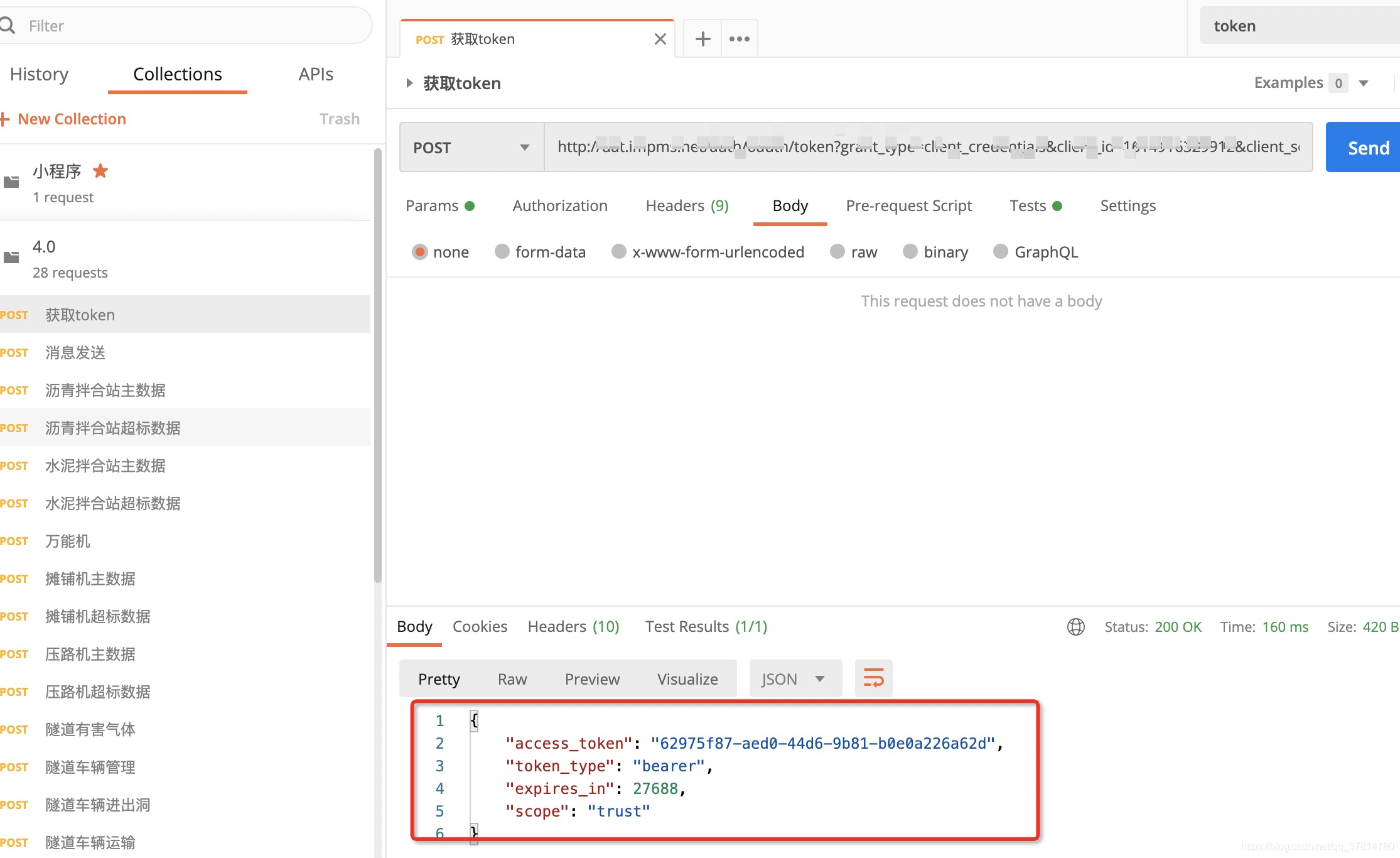
Task: Open the request Settings tab
Action: [x=1128, y=206]
